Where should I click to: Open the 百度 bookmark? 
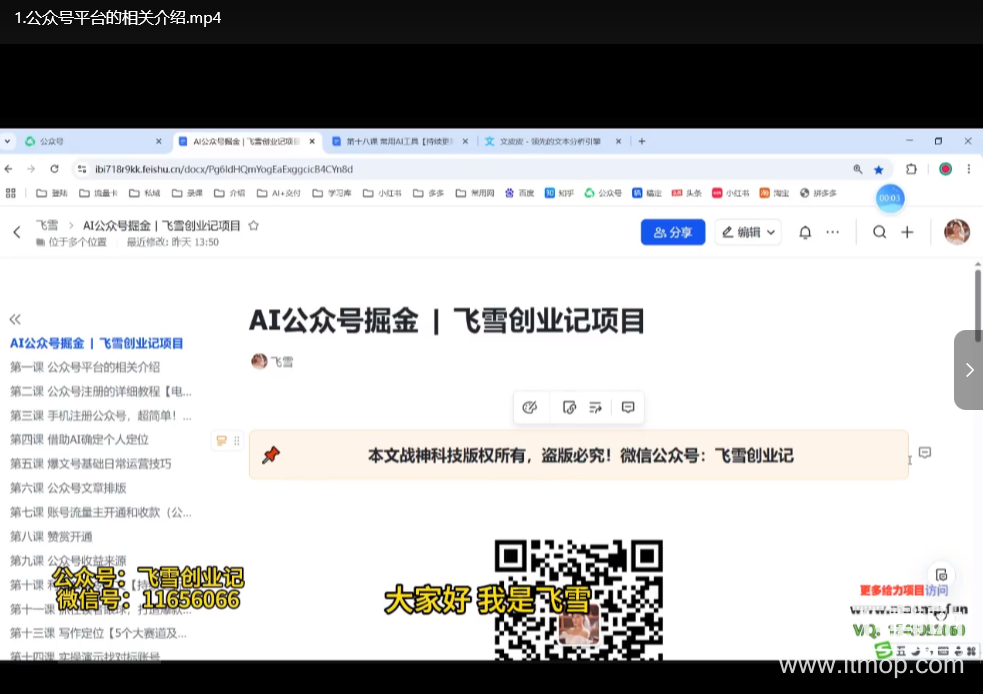520,193
